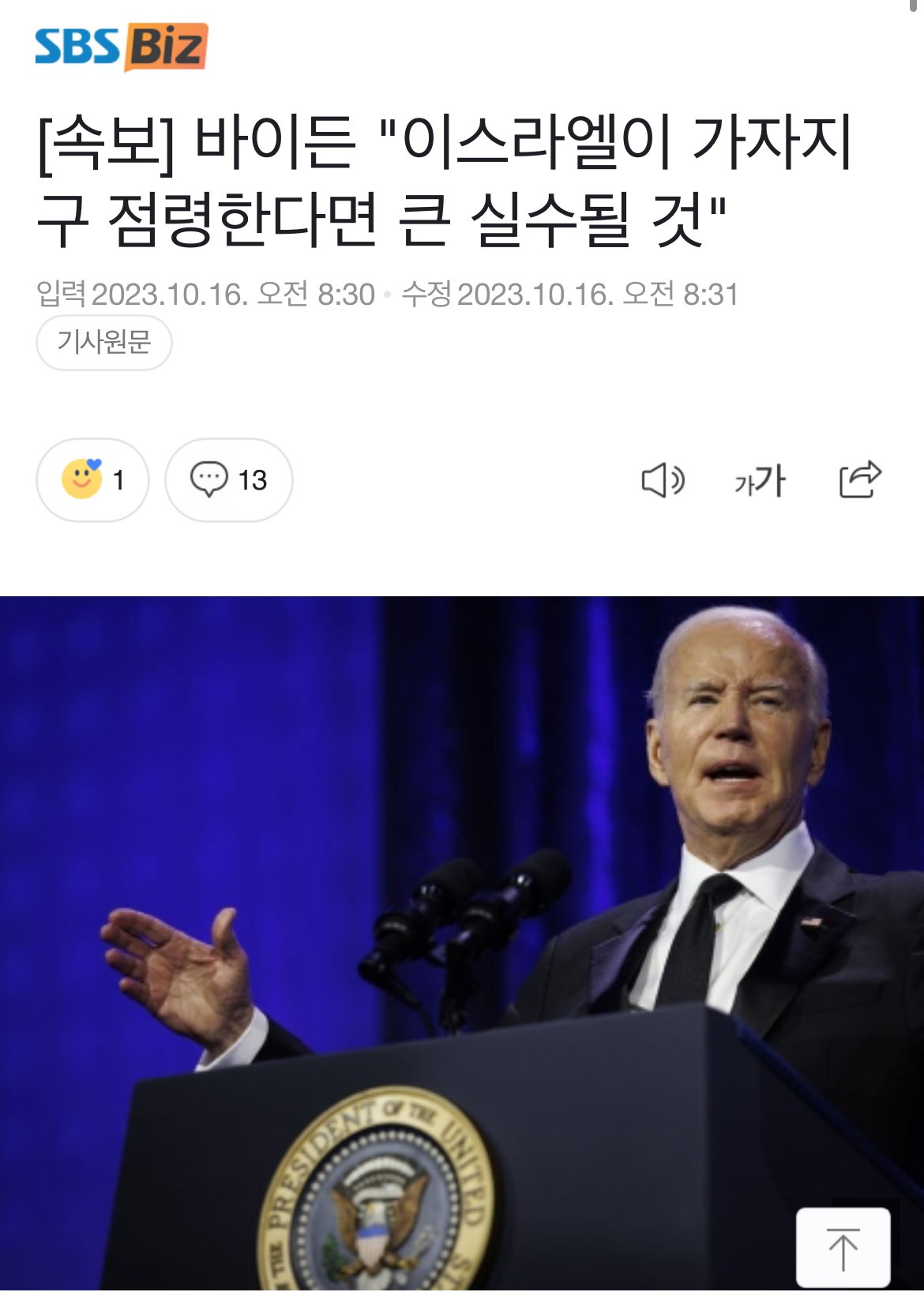Click the presidential seal on the podium

[x=375, y=1192]
